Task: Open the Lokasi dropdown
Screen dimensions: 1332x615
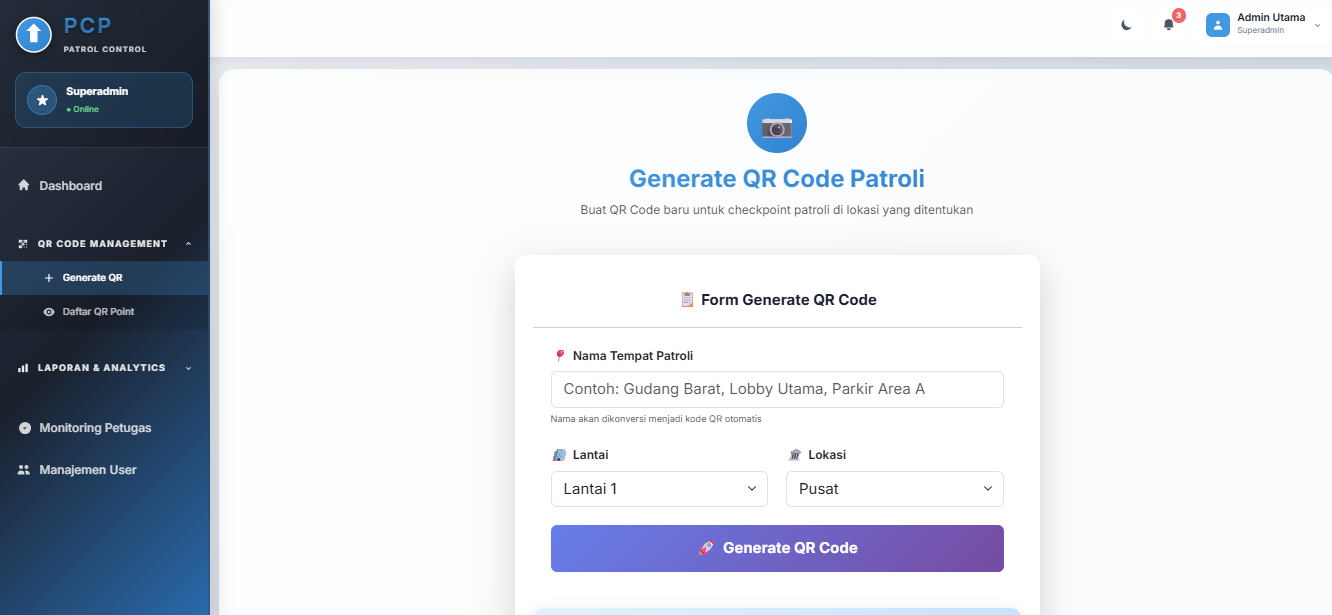Action: point(894,489)
